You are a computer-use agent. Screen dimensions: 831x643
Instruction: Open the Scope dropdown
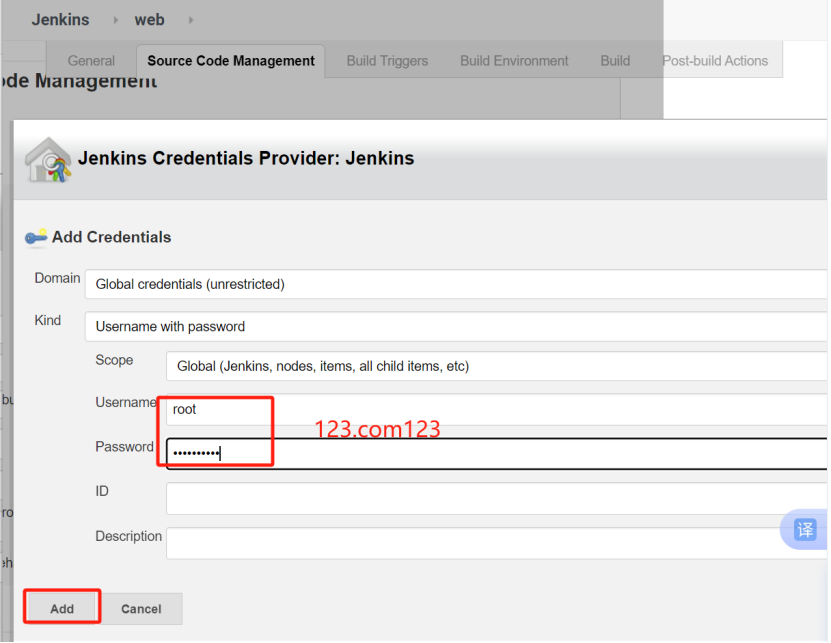click(497, 366)
